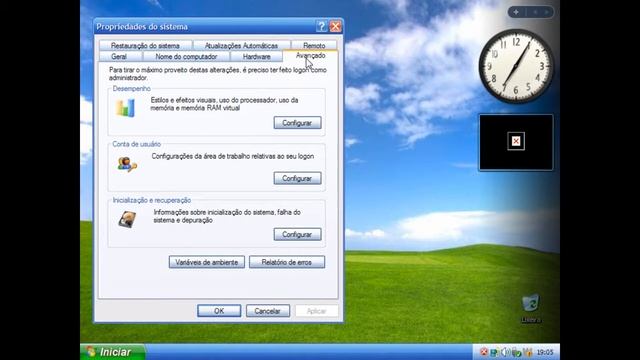Open Variáveis de ambiente

point(207,262)
